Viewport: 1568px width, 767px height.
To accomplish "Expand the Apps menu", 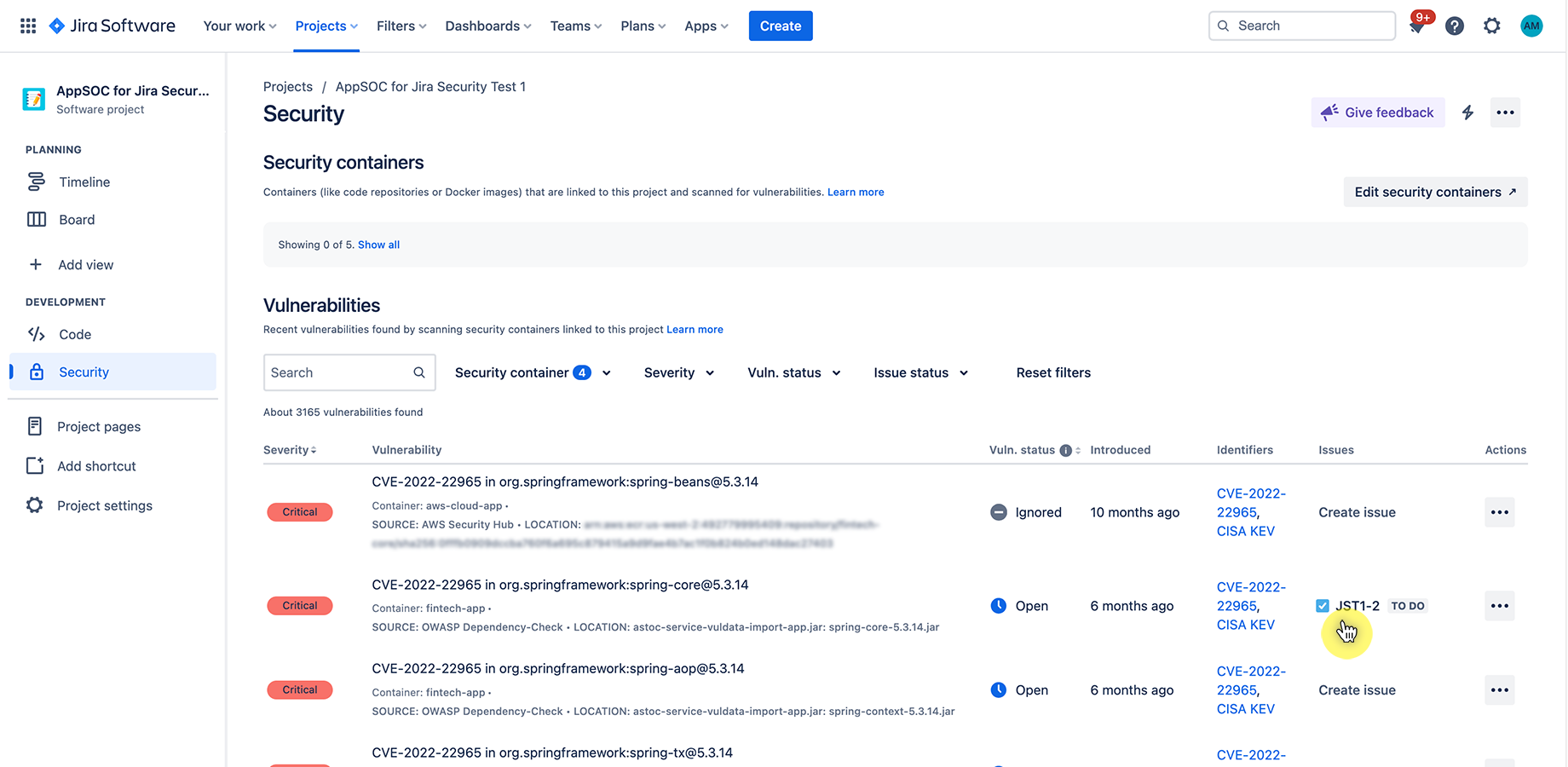I will click(x=706, y=26).
